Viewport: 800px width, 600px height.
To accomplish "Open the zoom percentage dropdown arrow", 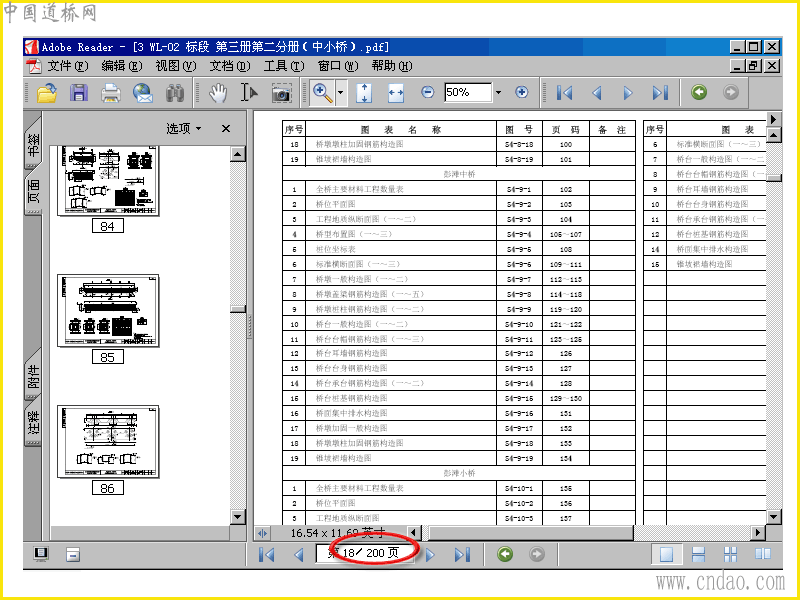I will click(498, 92).
